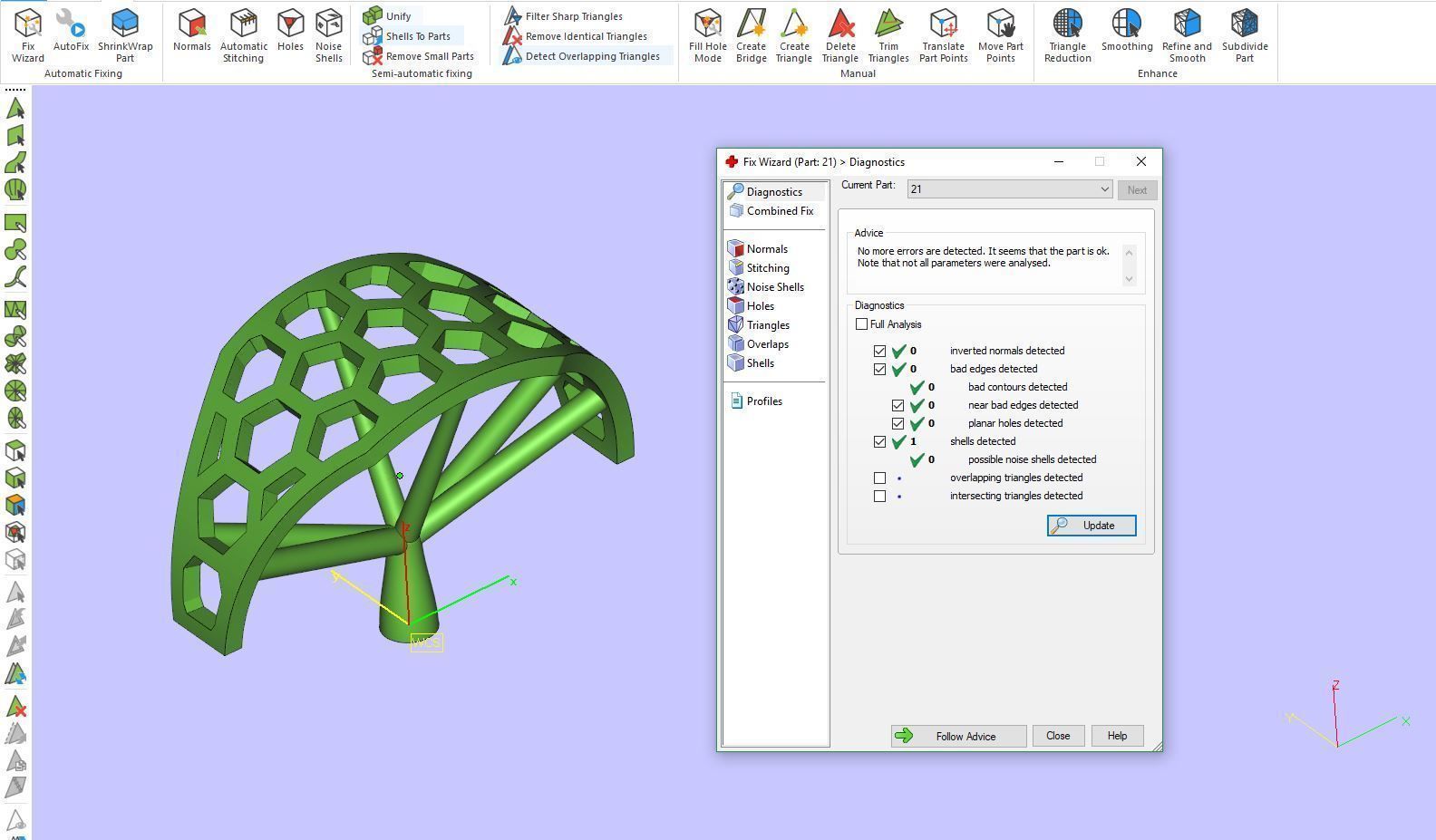The image size is (1436, 840).
Task: Pick the Trim Triangles tool
Action: tap(888, 36)
